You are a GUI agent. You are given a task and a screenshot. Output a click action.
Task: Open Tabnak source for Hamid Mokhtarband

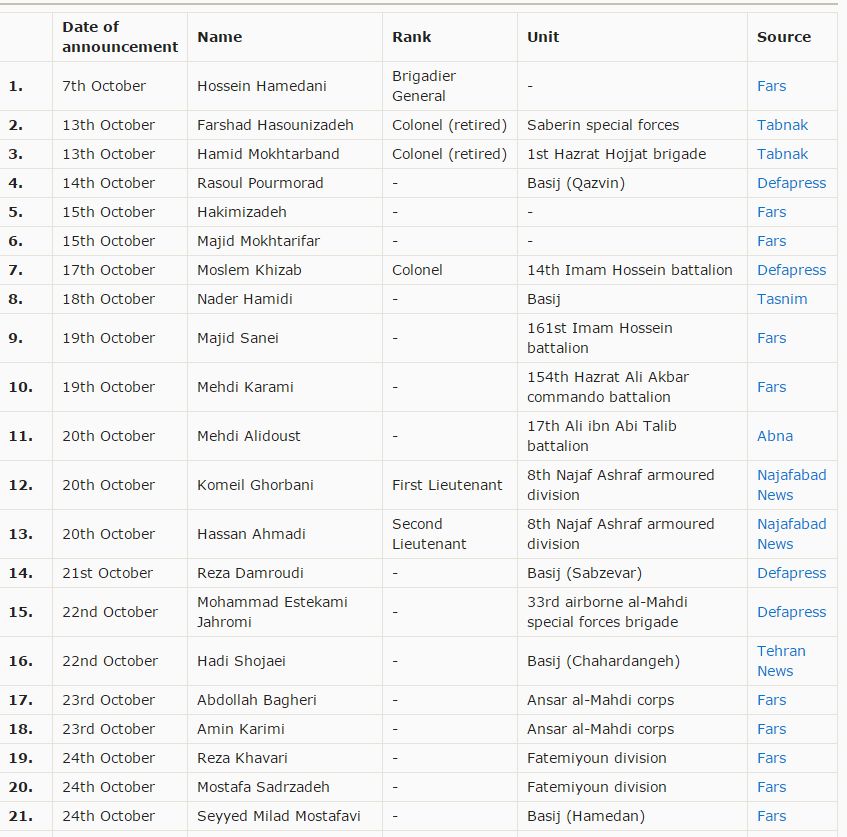[x=782, y=154]
